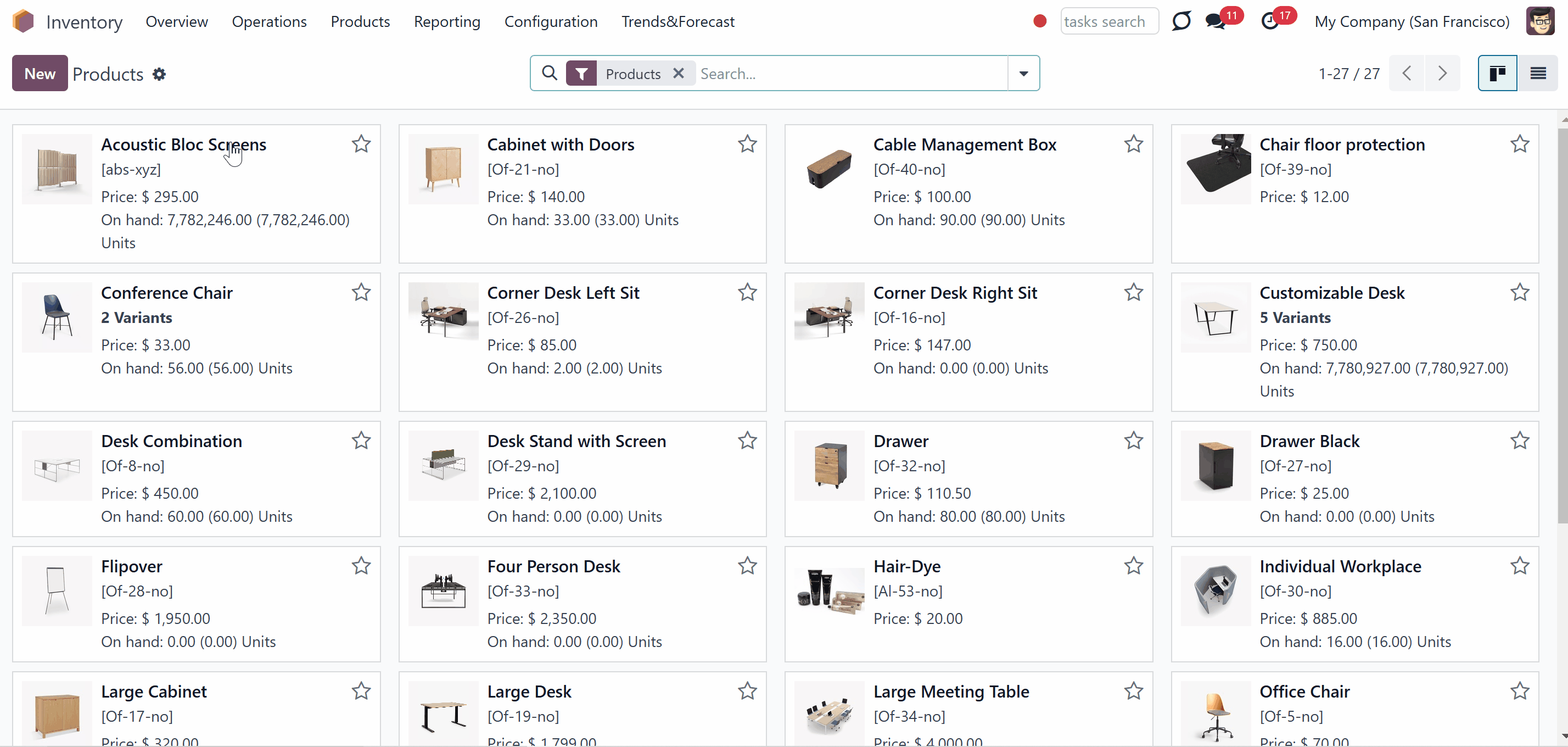This screenshot has width=1568, height=747.
Task: Favorite the Acoustic Bloc Screens star
Action: point(361,144)
